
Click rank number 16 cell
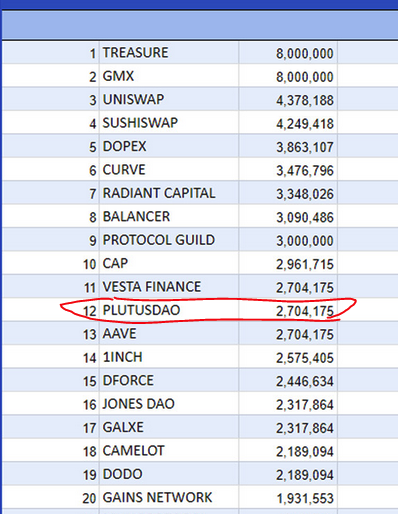[x=51, y=403]
